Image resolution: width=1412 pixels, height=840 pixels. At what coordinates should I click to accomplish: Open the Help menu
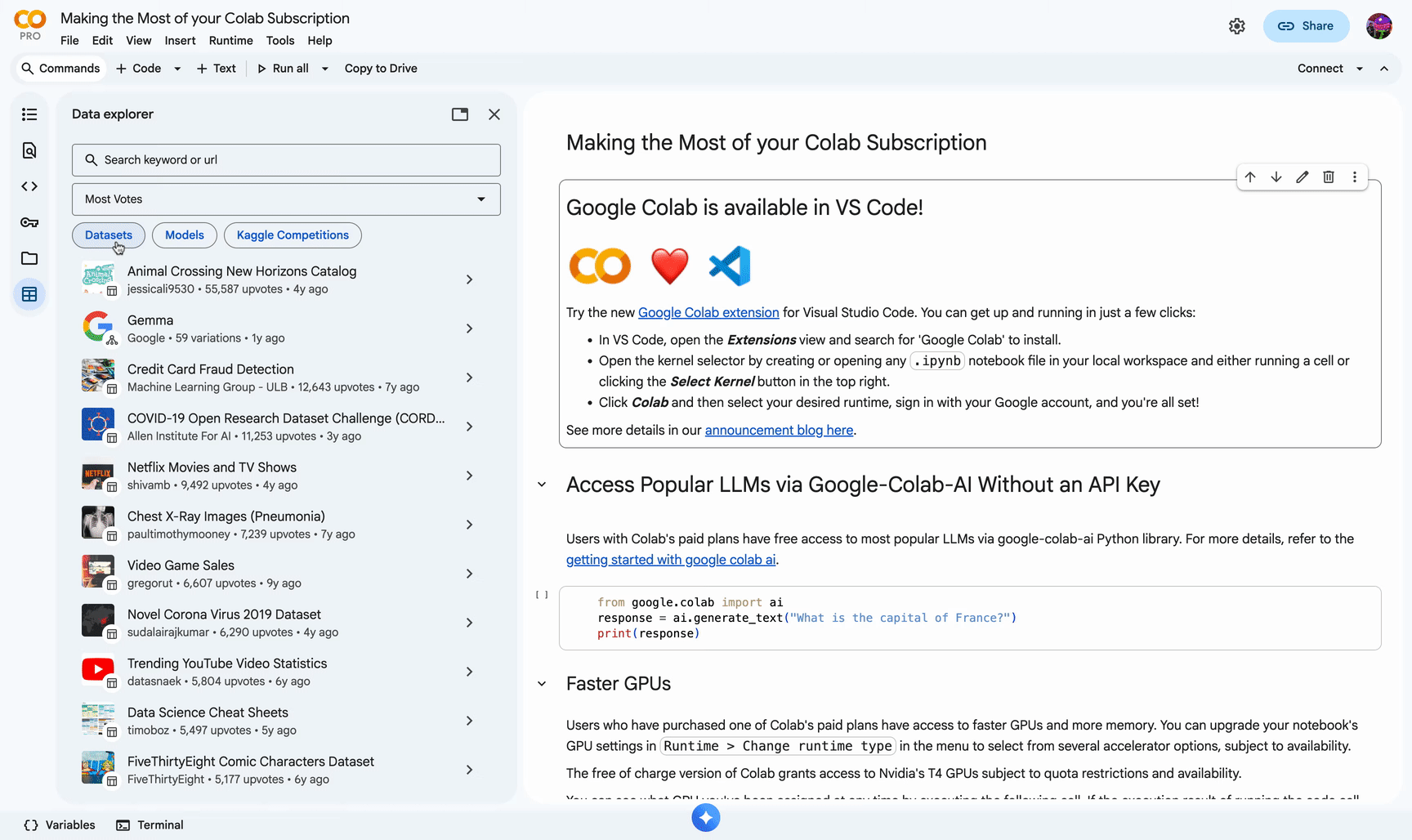pyautogui.click(x=319, y=41)
